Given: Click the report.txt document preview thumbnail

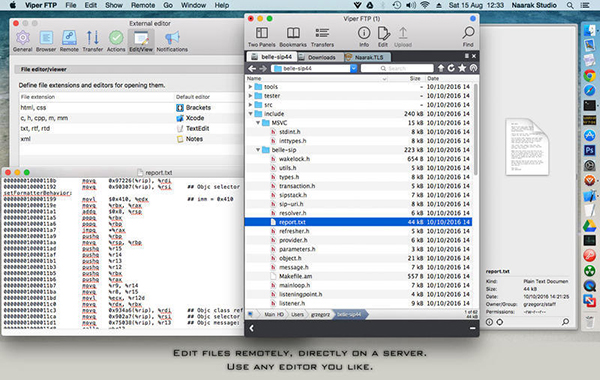Looking at the screenshot, I should [x=527, y=147].
